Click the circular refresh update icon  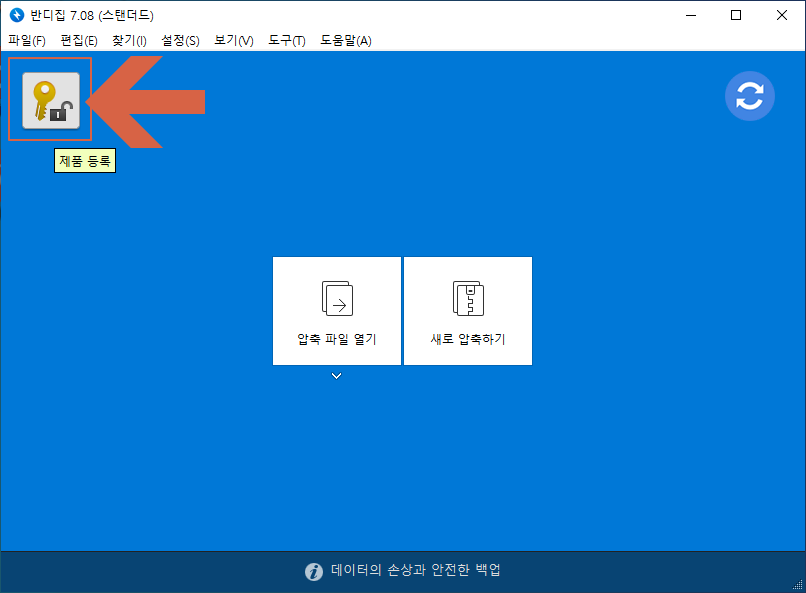point(749,96)
